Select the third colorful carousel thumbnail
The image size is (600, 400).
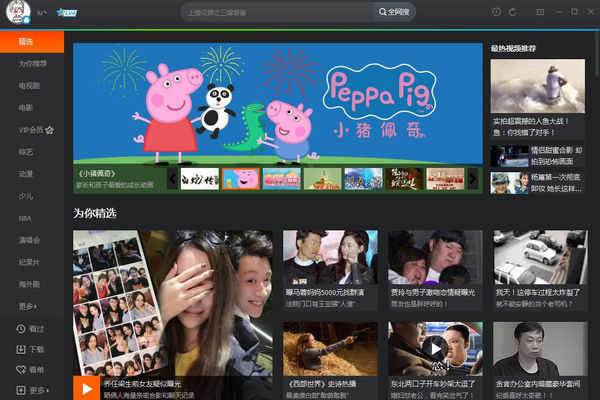282,179
